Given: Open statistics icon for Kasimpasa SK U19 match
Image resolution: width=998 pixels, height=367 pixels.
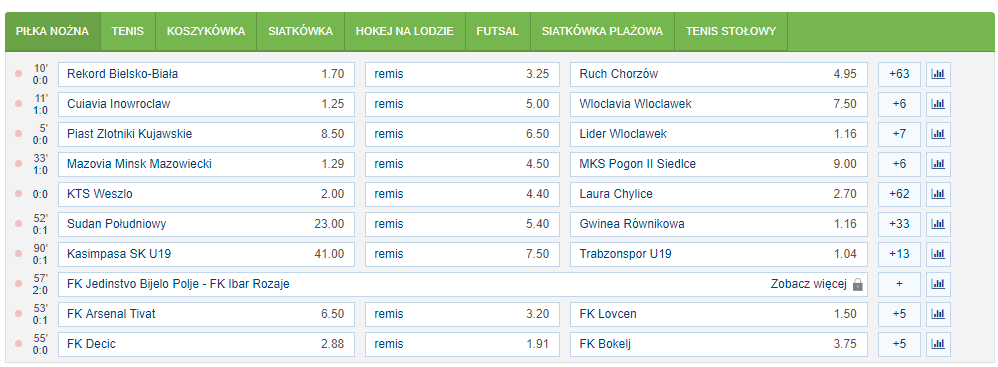Looking at the screenshot, I should point(938,254).
